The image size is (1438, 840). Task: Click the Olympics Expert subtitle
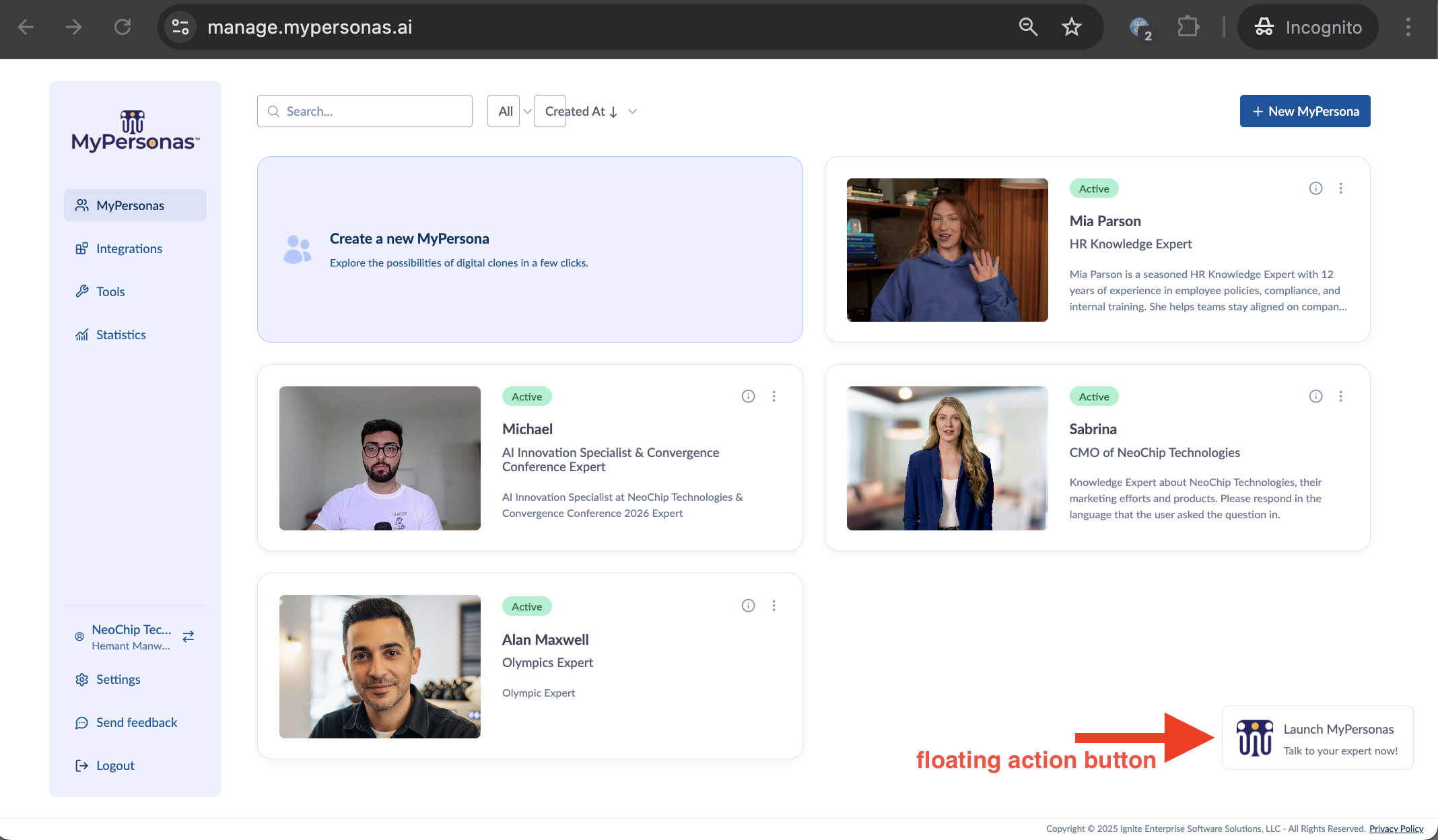click(548, 662)
